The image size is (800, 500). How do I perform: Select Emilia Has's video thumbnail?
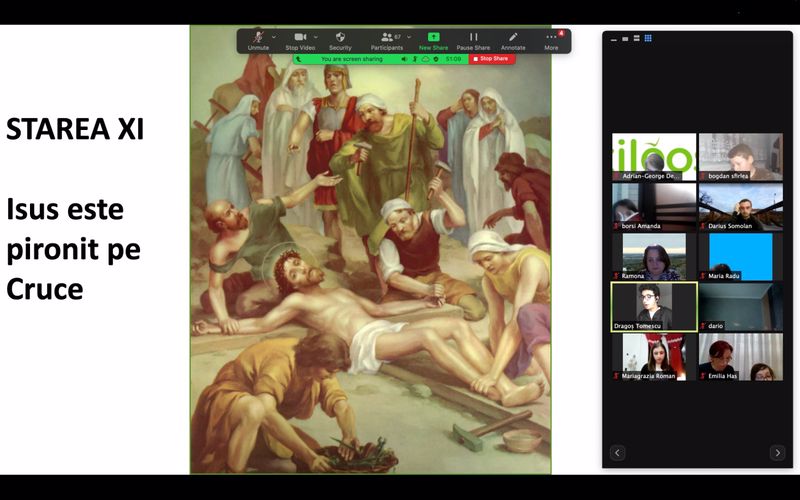click(x=740, y=356)
